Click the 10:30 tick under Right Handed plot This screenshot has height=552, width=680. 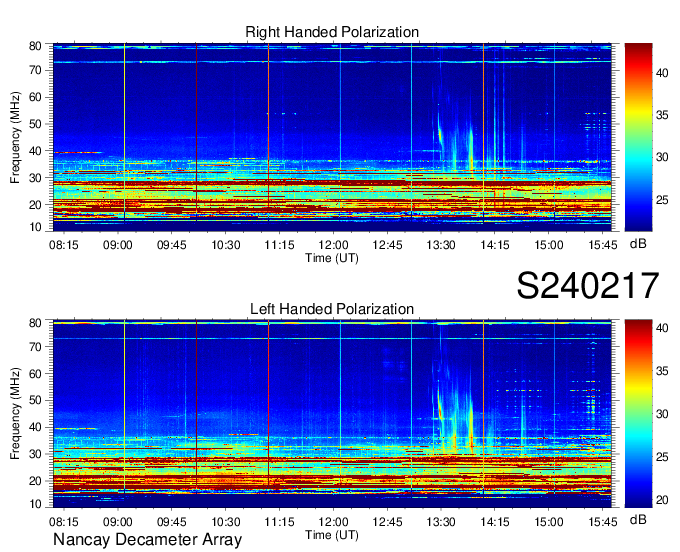point(226,245)
